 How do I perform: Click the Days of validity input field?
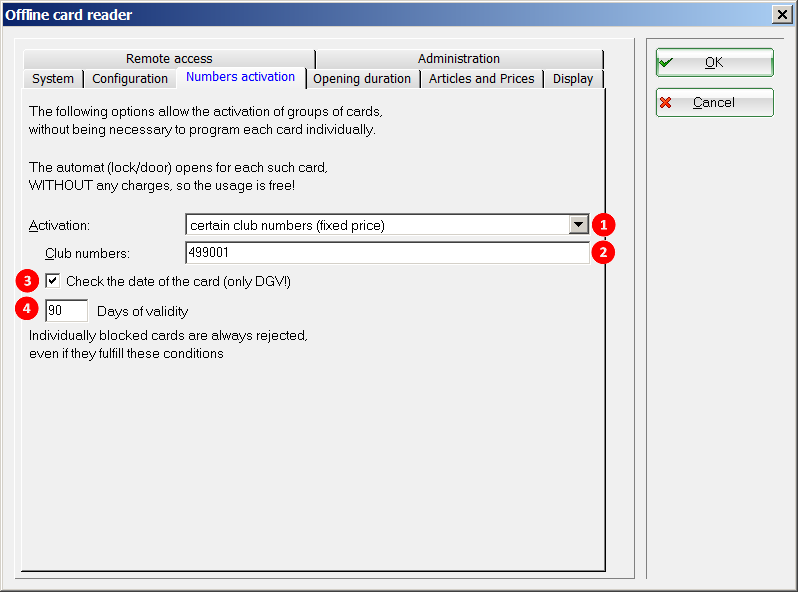click(x=66, y=311)
